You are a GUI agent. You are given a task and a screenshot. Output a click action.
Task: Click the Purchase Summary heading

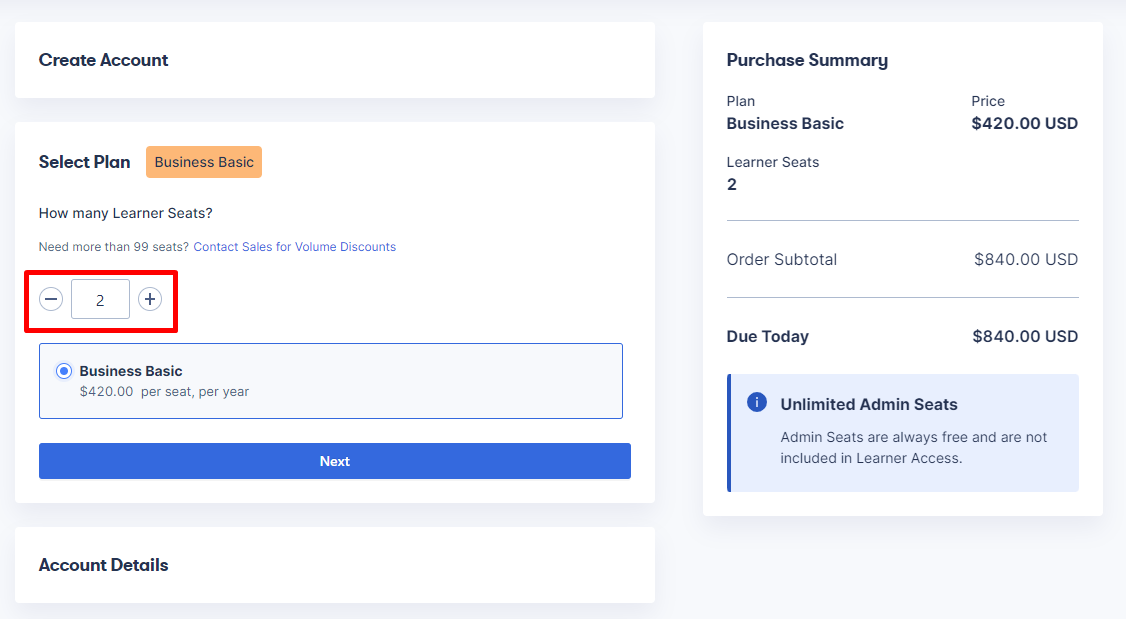(x=807, y=60)
